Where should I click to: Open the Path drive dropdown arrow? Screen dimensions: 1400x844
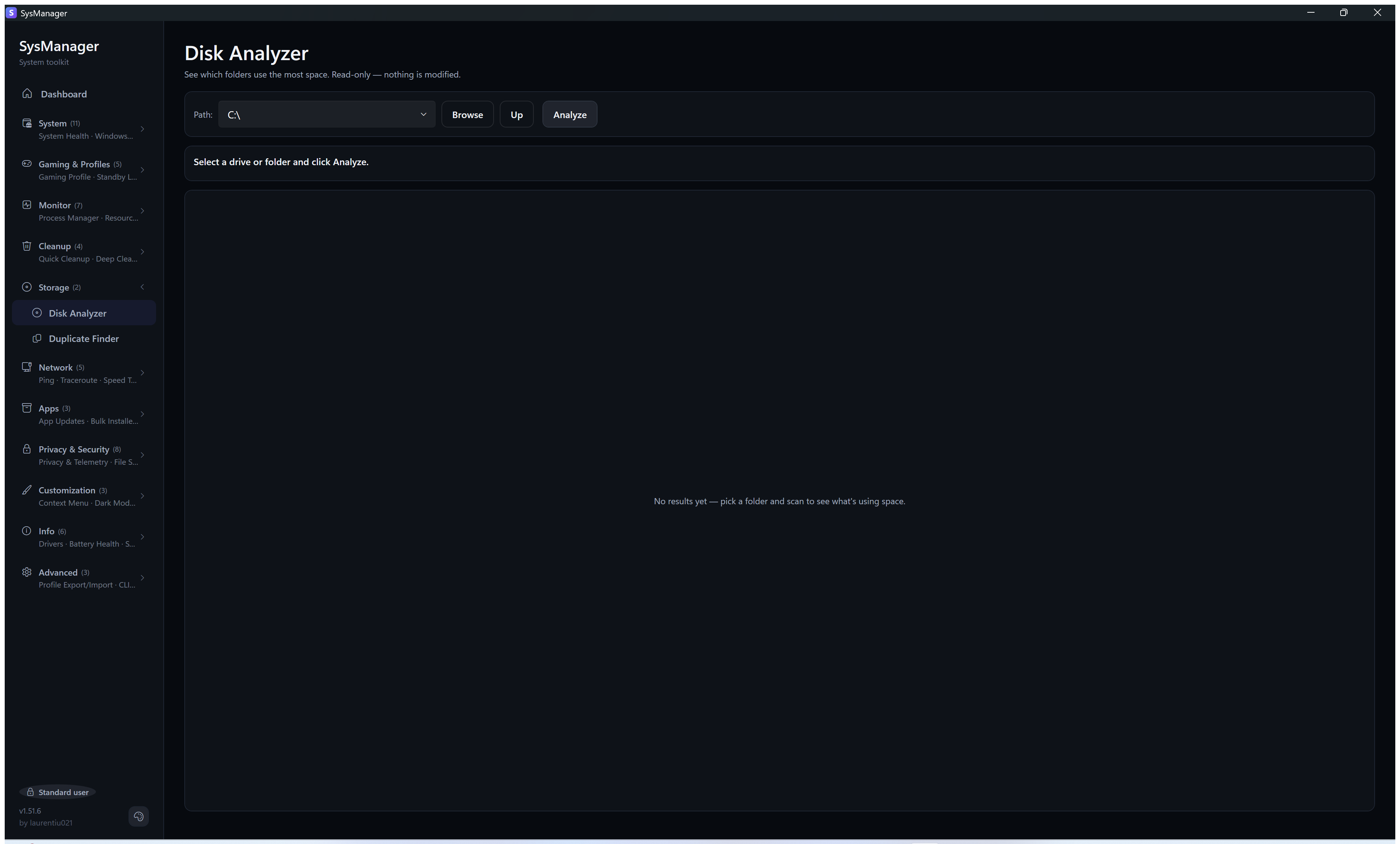[x=423, y=114]
